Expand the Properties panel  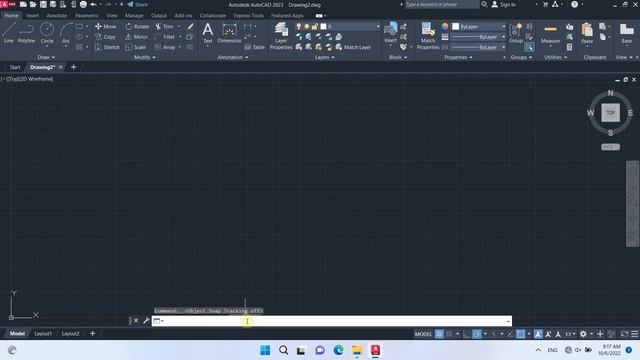(x=458, y=57)
